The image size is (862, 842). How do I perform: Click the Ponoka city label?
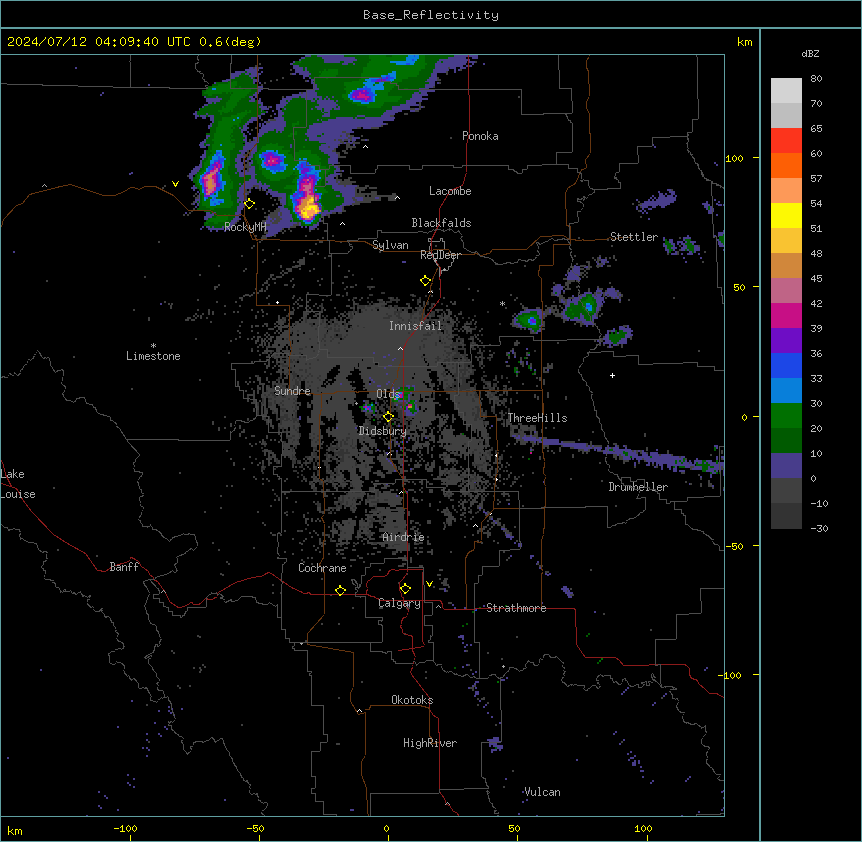[480, 136]
